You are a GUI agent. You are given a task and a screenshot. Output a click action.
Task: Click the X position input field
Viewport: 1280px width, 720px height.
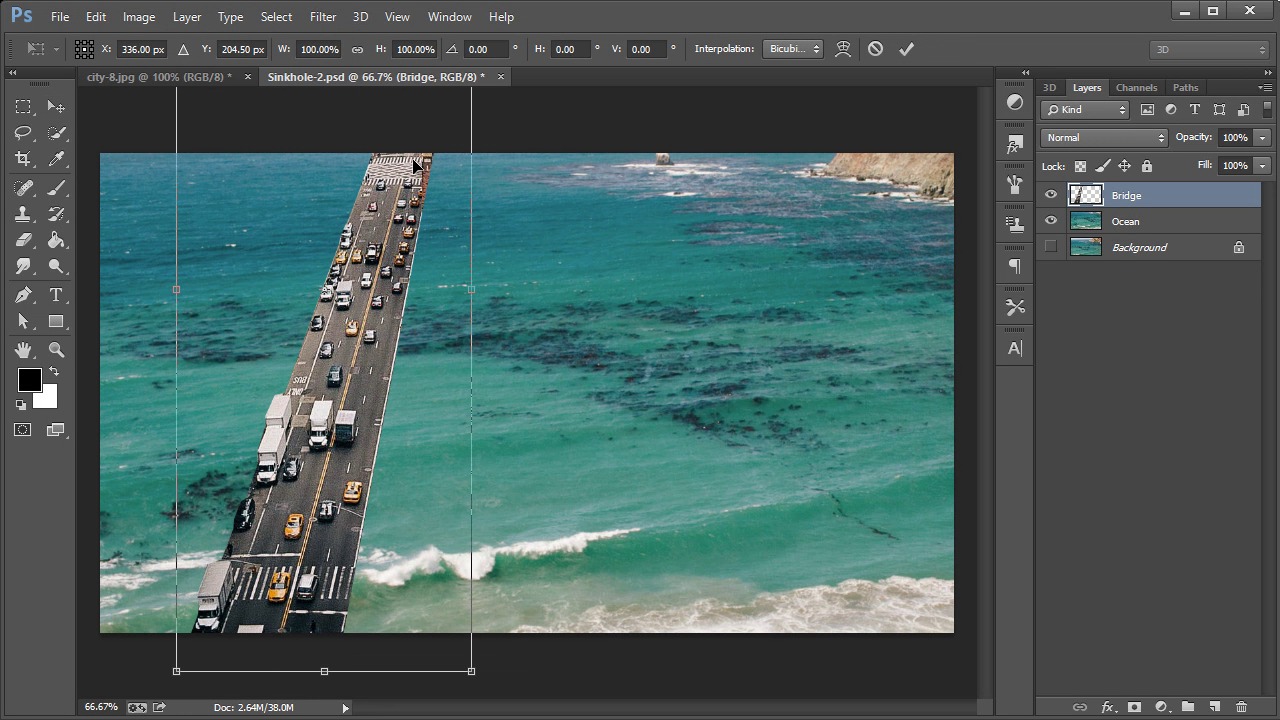141,49
